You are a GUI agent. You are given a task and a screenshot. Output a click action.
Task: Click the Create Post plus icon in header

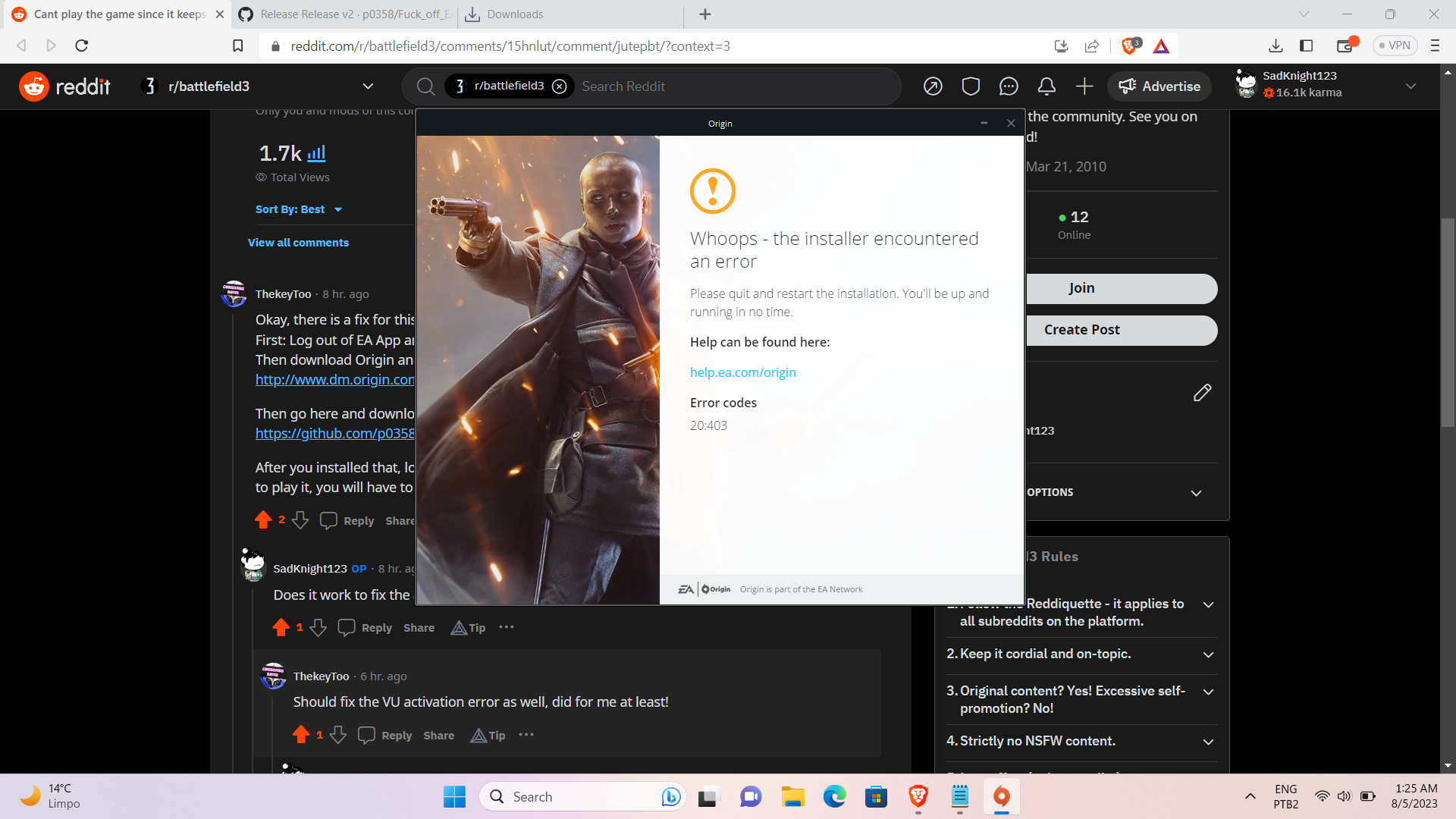coord(1084,86)
